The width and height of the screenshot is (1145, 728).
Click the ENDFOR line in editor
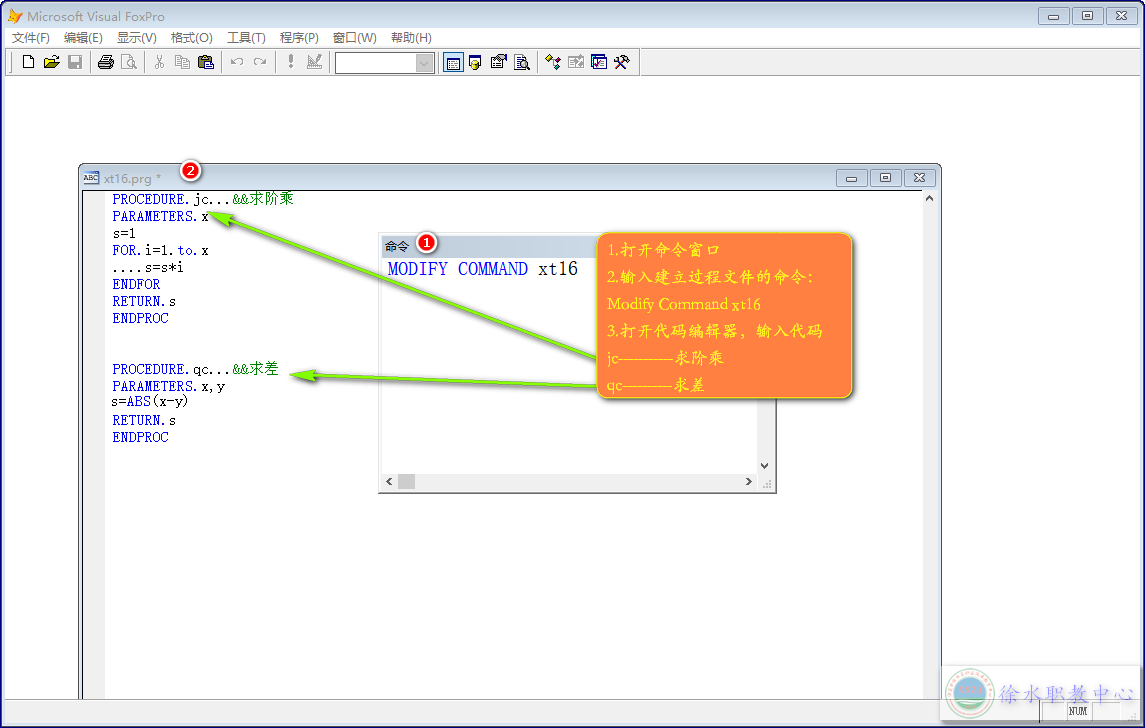coord(137,285)
